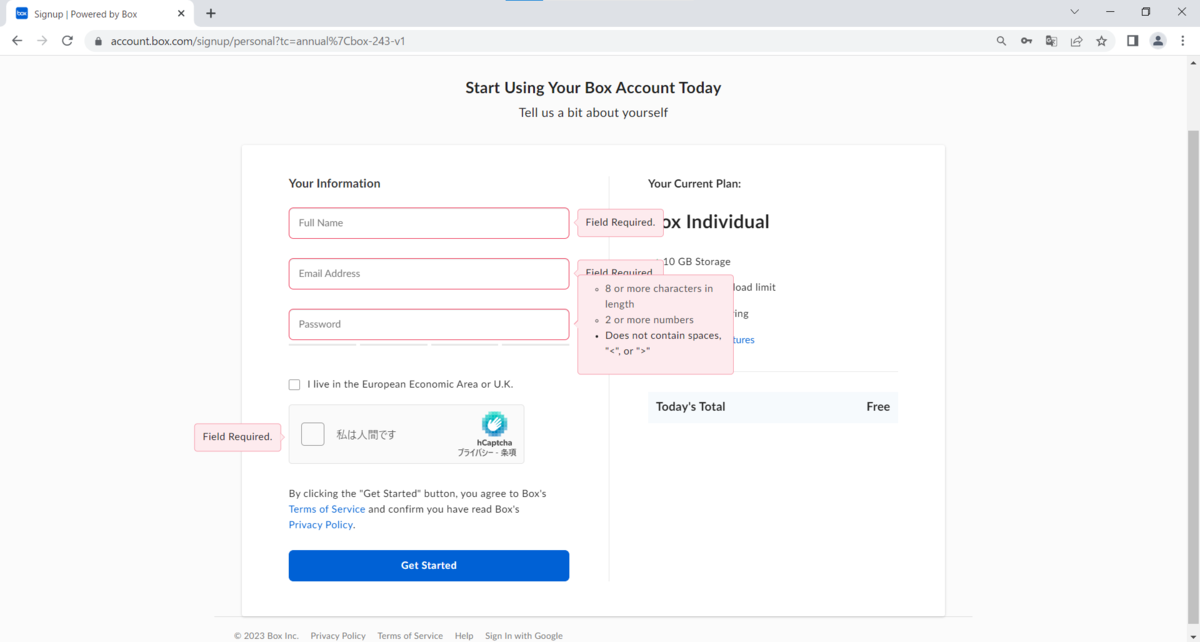
Task: Click '2 or more numbers' password hint
Action: pos(649,320)
